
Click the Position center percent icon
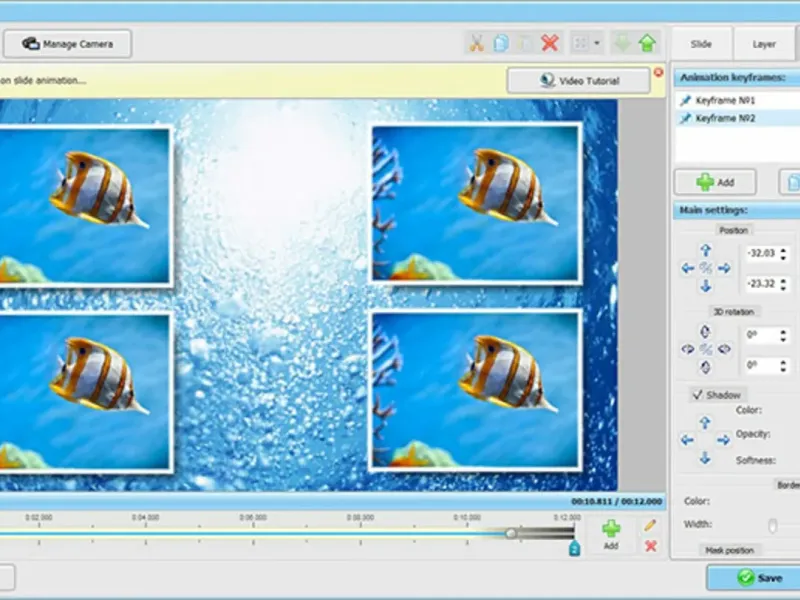point(706,268)
